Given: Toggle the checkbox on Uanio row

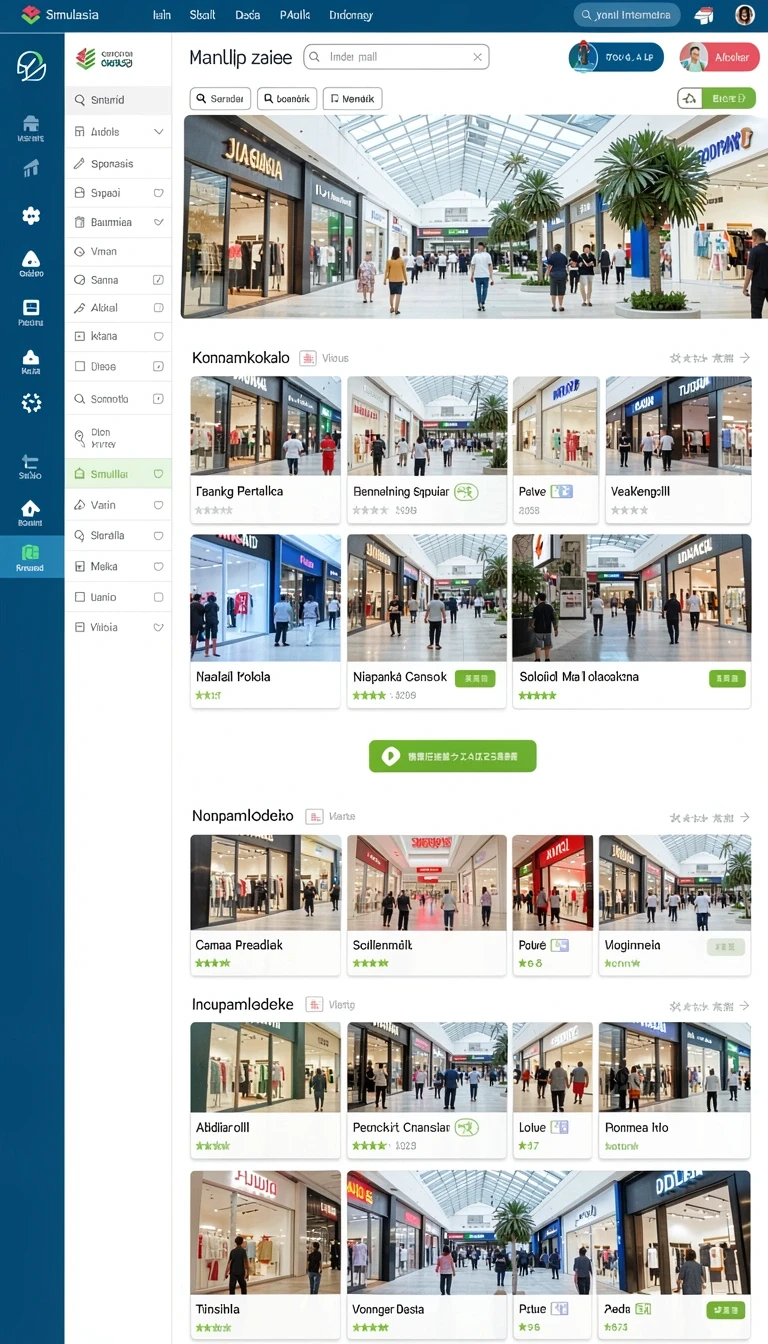Looking at the screenshot, I should (x=158, y=597).
